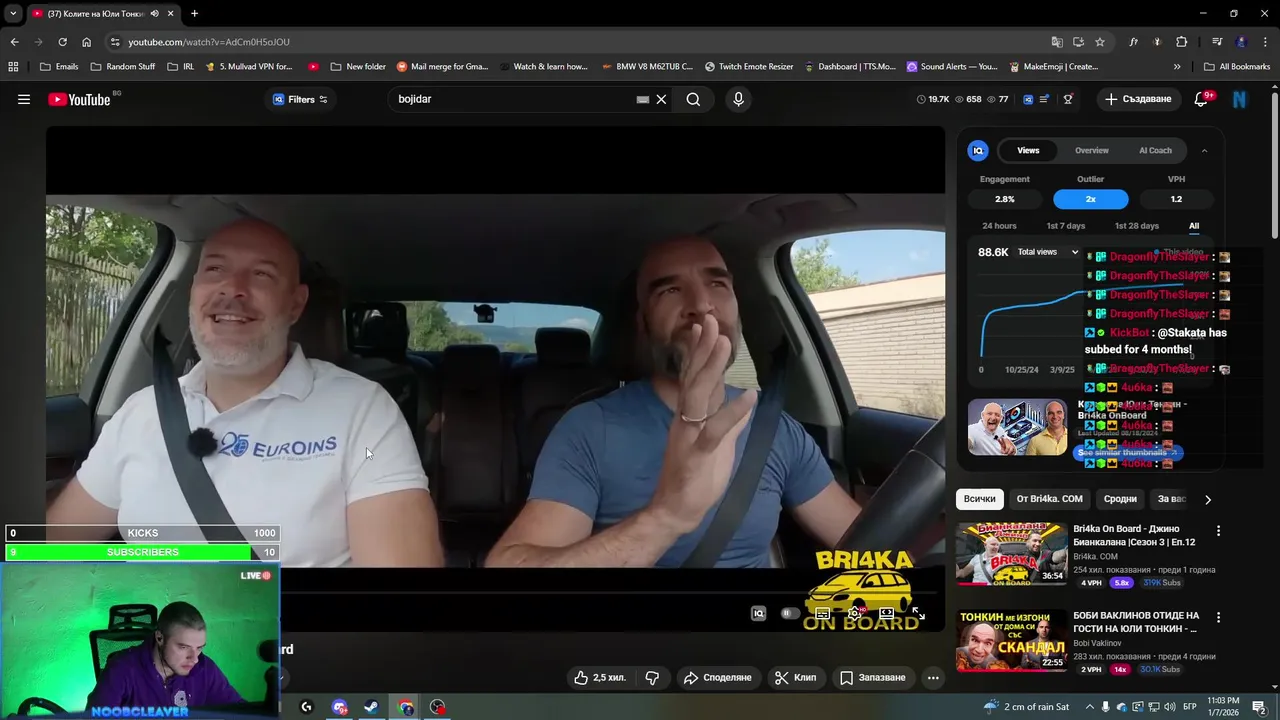This screenshot has height=720, width=1280.
Task: Open options for Боби Ваклинов video
Action: (x=1218, y=617)
